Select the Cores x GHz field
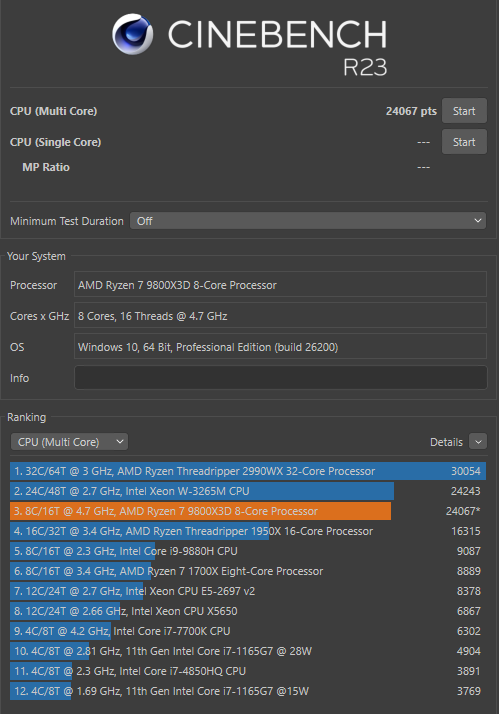This screenshot has height=714, width=499. coord(280,316)
